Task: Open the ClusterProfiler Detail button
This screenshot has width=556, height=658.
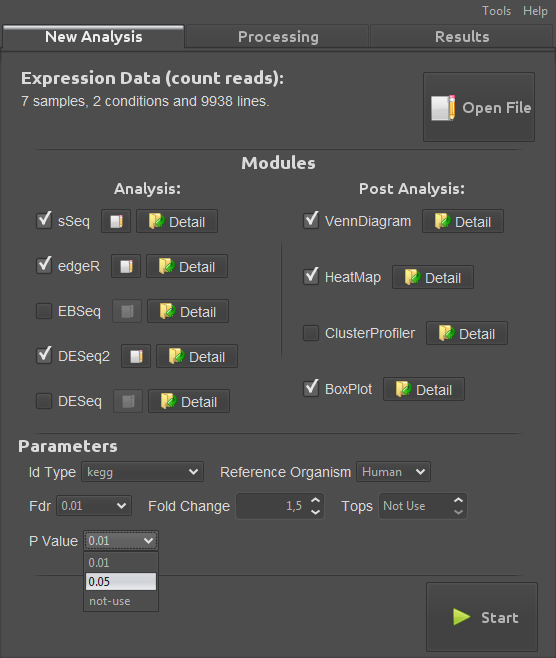Action: coord(467,333)
